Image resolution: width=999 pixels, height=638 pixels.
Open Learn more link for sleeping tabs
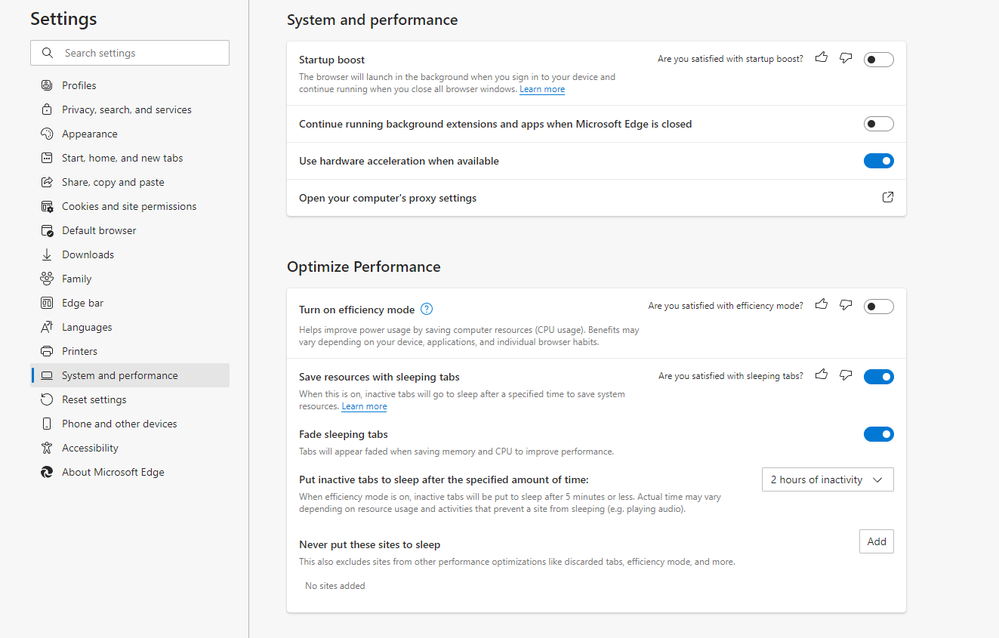click(364, 407)
